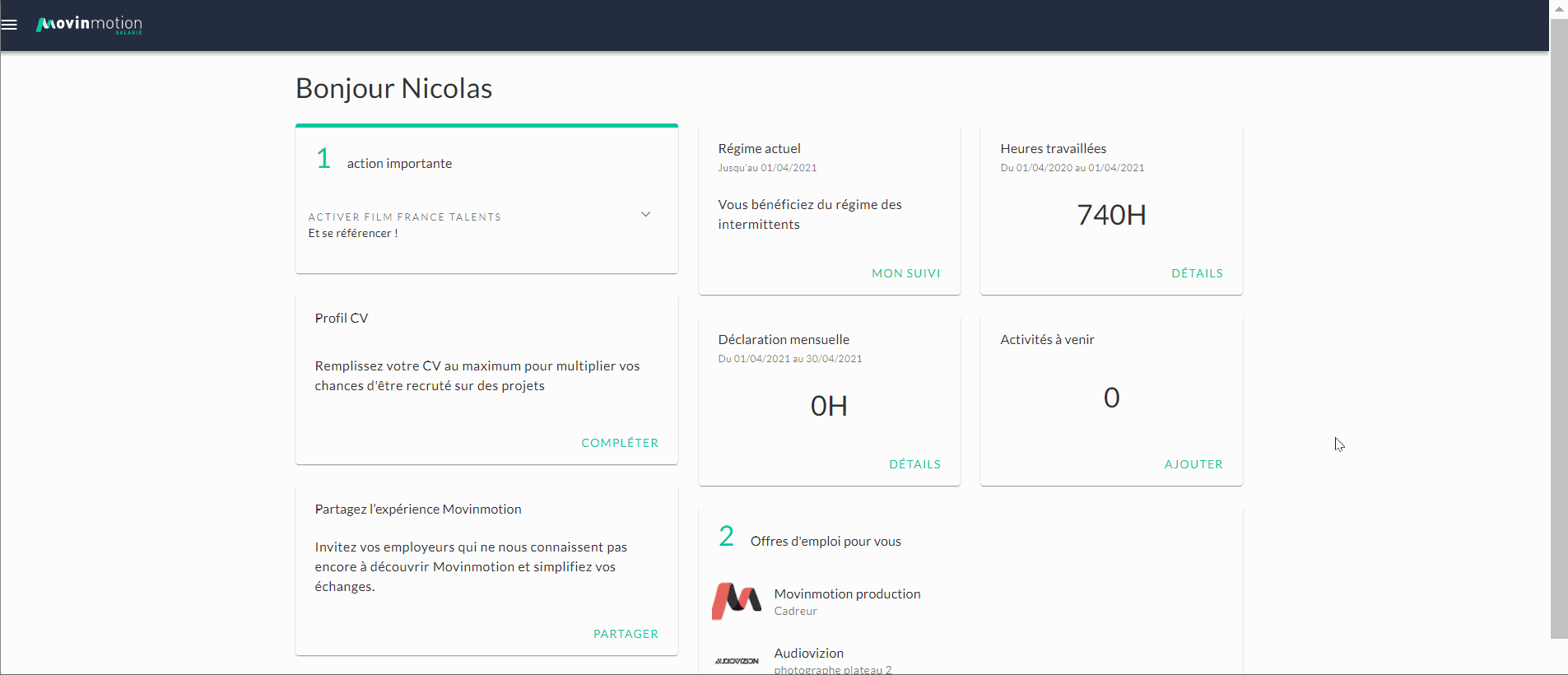Image resolution: width=1568 pixels, height=675 pixels.
Task: Click COMPLÉTER on Profil CV card
Action: pos(620,443)
